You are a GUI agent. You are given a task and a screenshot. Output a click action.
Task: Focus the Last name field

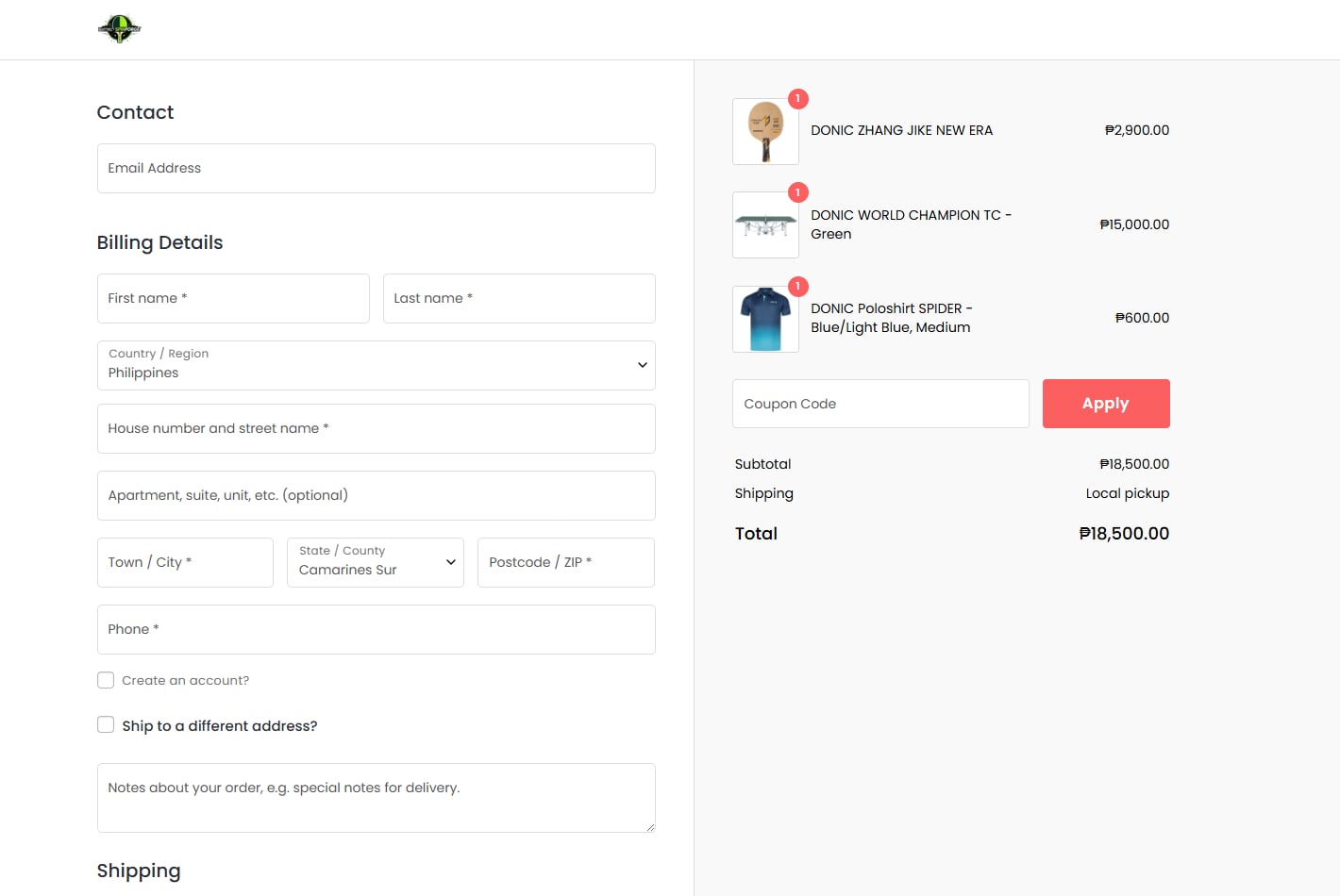click(519, 298)
